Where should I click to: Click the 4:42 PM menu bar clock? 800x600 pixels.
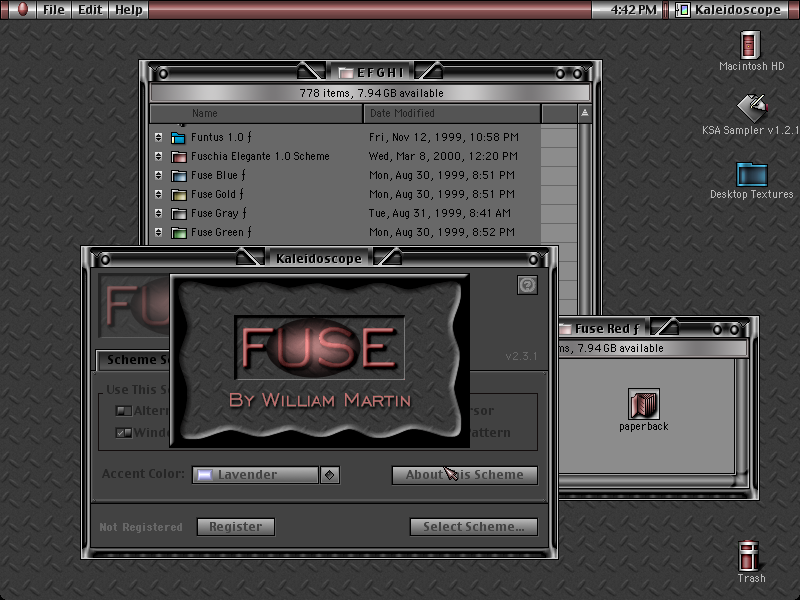point(633,10)
